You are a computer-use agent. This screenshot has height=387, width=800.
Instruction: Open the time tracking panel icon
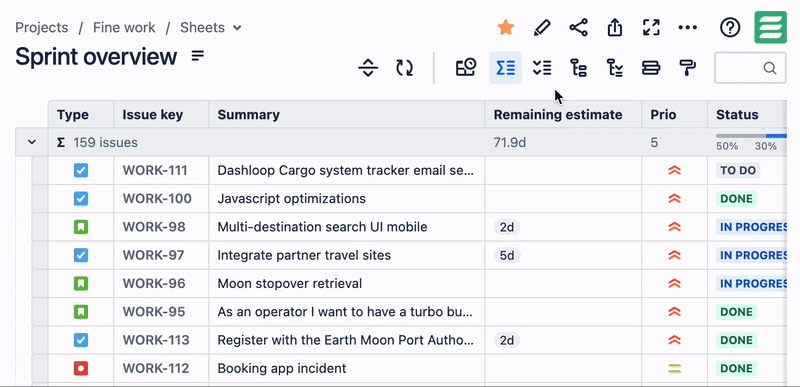pos(466,68)
